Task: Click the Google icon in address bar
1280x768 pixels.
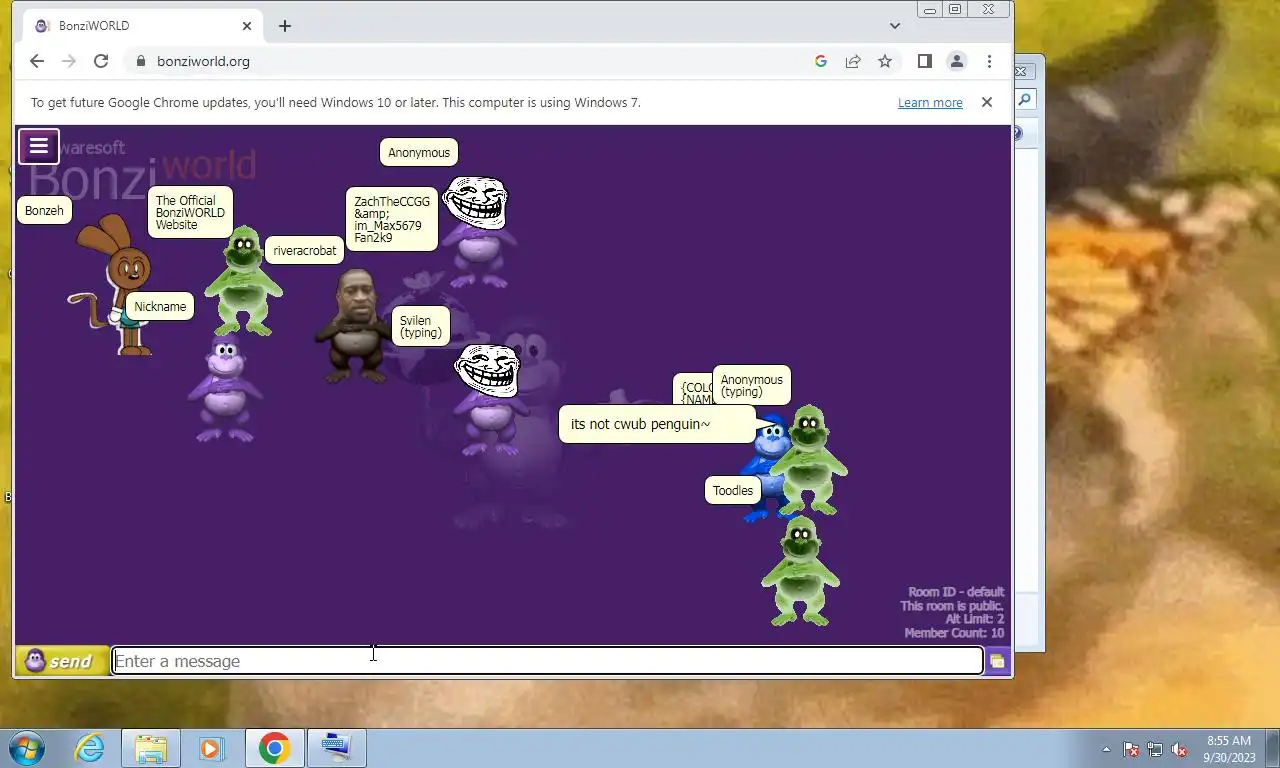Action: [821, 61]
